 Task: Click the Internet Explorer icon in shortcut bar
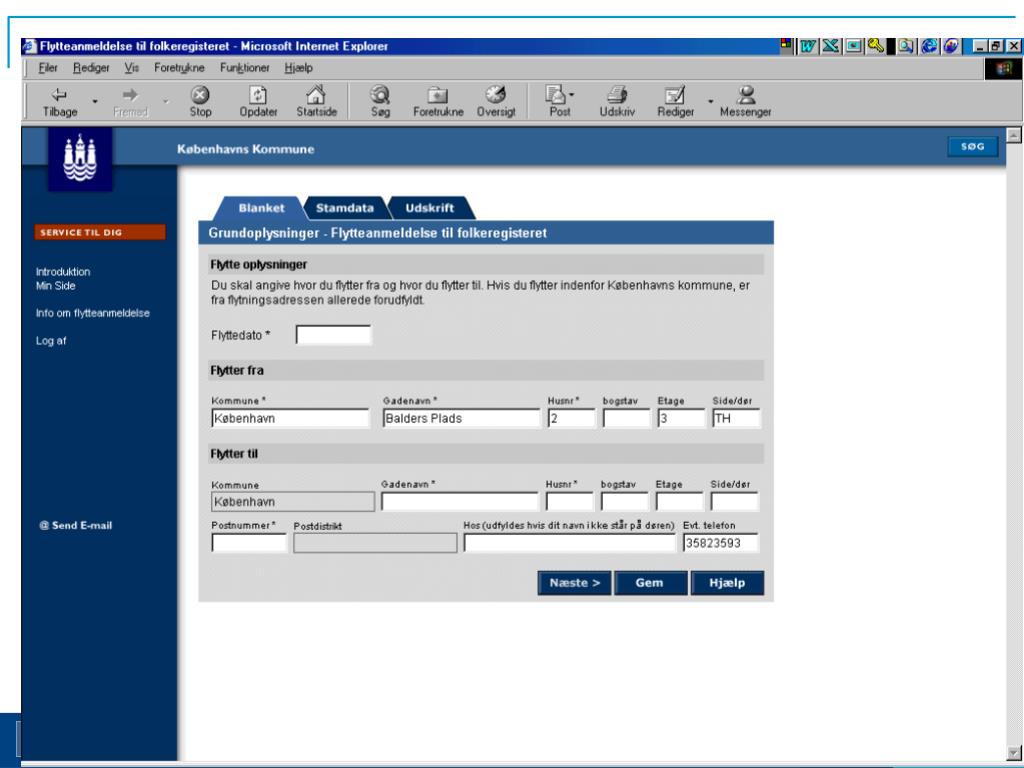point(929,46)
